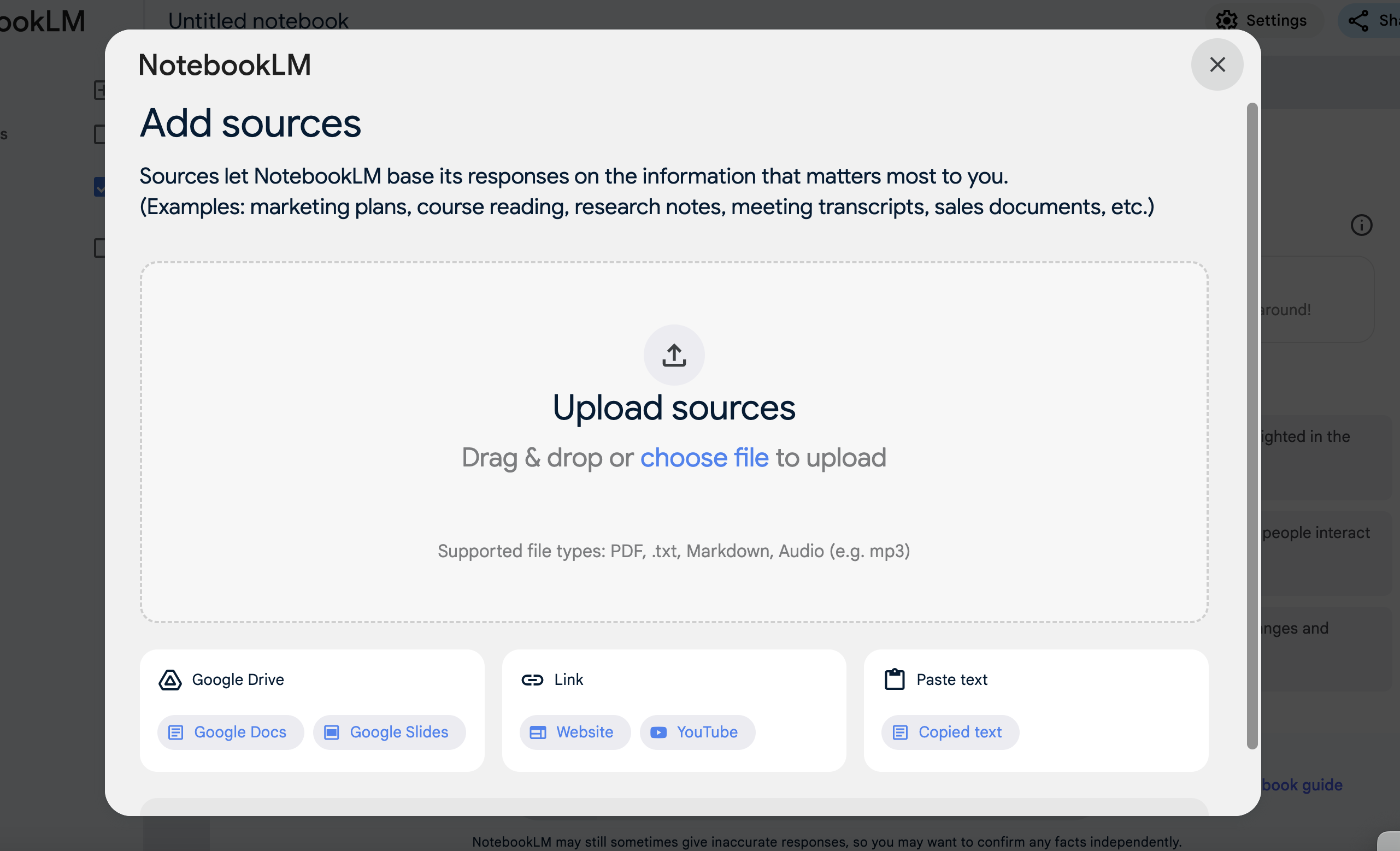Image resolution: width=1400 pixels, height=851 pixels.
Task: Click the info circle icon
Action: [x=1361, y=225]
